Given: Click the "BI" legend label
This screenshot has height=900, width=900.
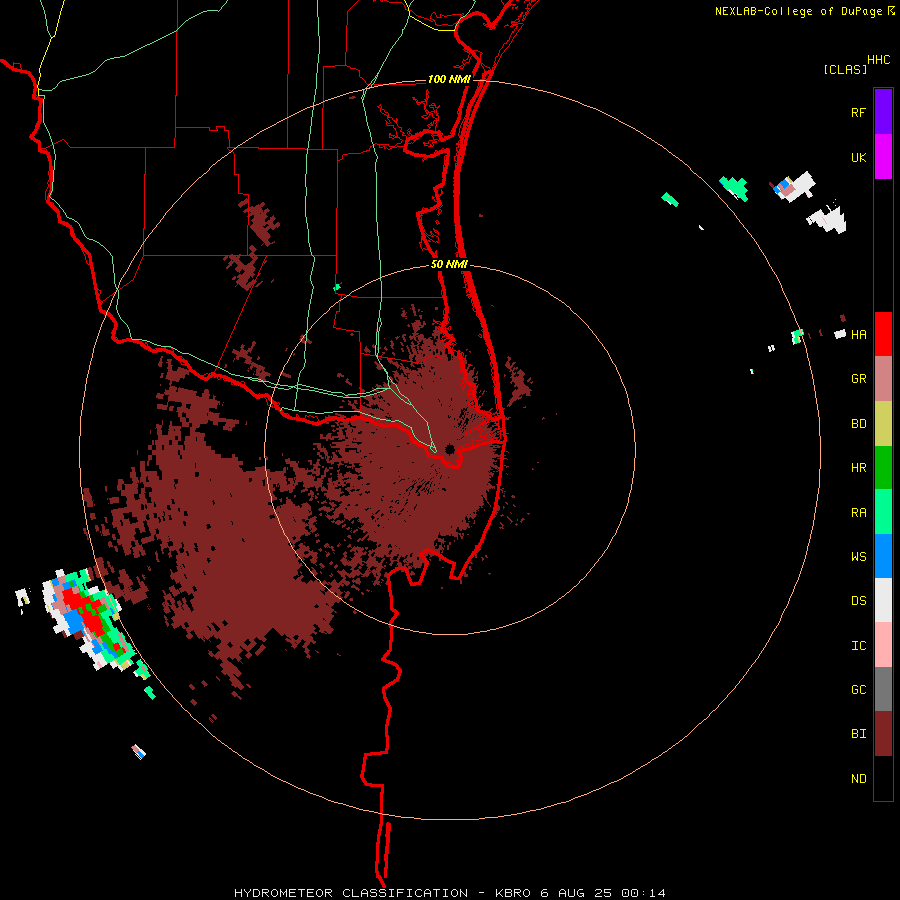Looking at the screenshot, I should point(858,734).
